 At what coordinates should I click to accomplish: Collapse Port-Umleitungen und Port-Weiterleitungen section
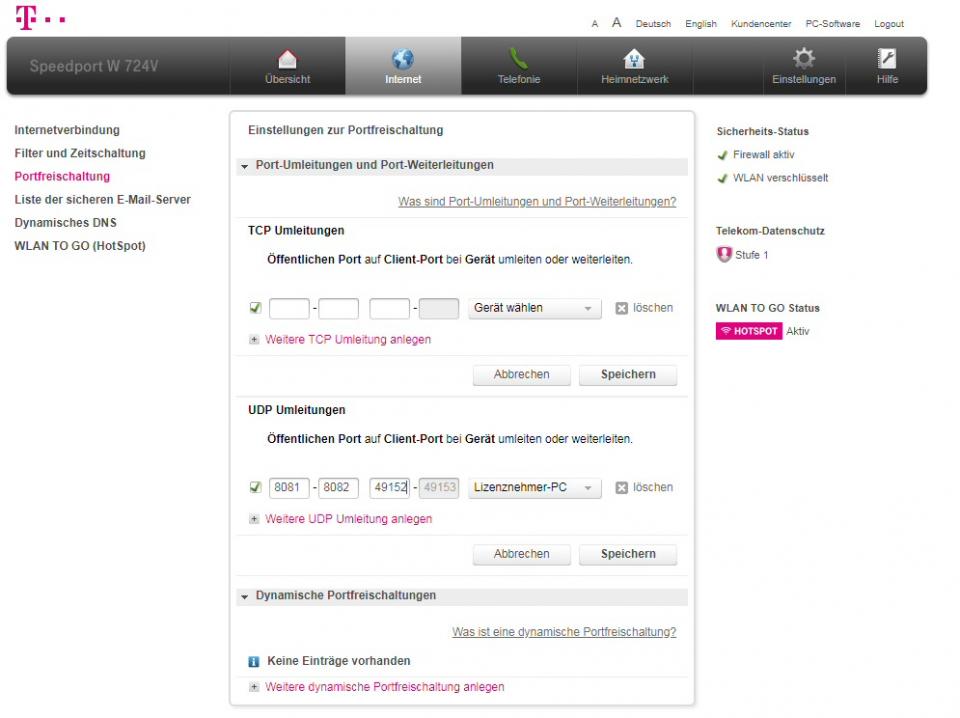[x=245, y=166]
